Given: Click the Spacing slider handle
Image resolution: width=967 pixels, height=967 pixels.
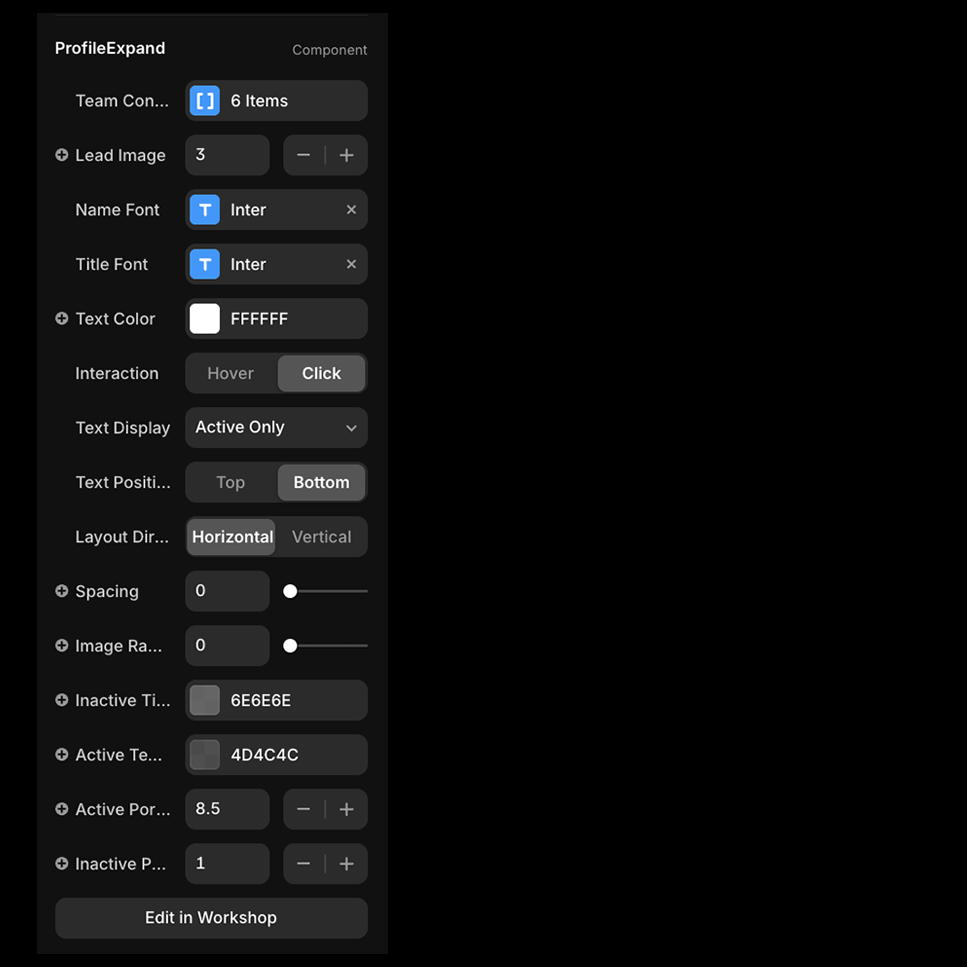Looking at the screenshot, I should pos(290,591).
